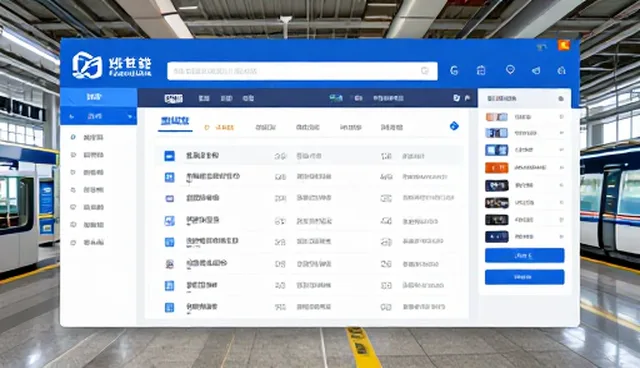Click the orange square icon in the window's top-right corner
The image size is (640, 368).
[x=564, y=45]
